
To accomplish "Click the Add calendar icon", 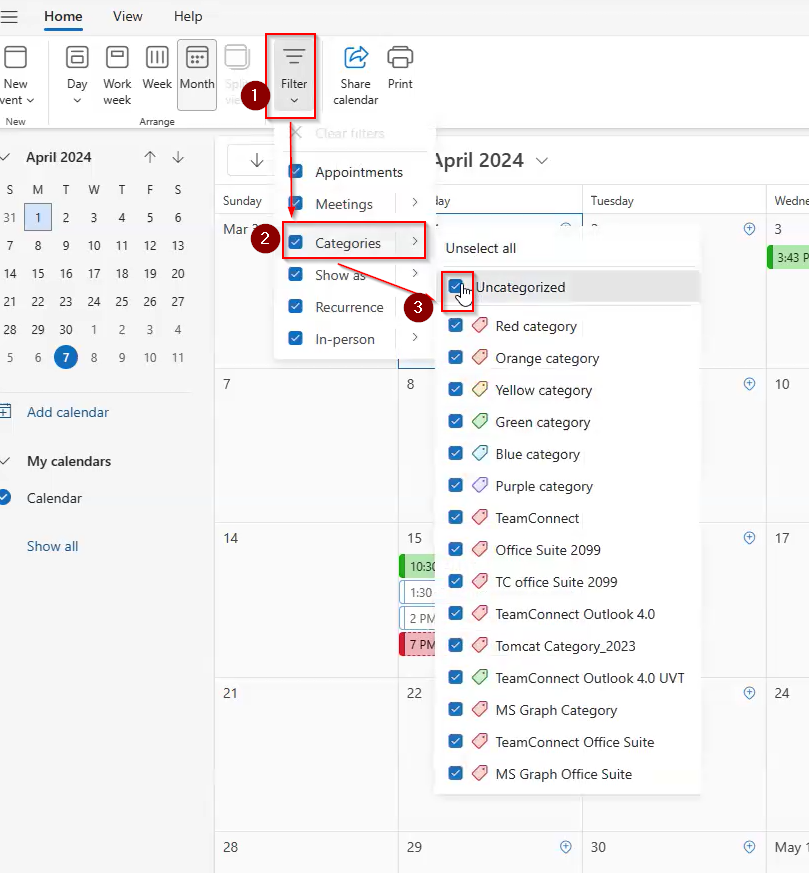I will [x=6, y=411].
